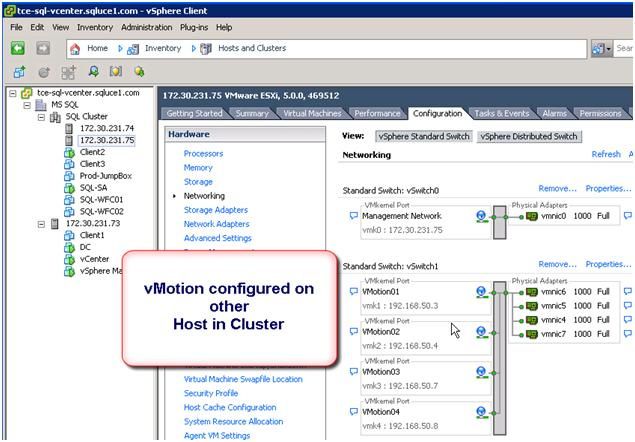This screenshot has width=635, height=442.
Task: Select the Client3 virtual machine
Action: [x=92, y=164]
